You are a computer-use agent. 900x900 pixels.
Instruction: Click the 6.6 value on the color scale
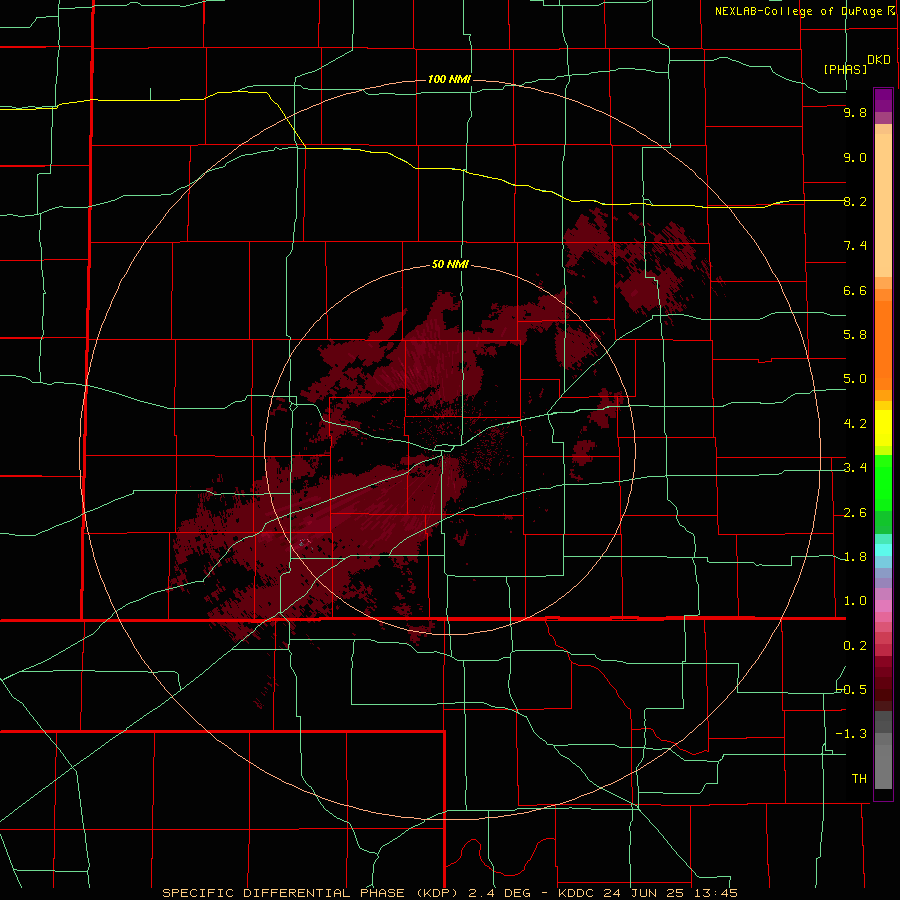(855, 290)
